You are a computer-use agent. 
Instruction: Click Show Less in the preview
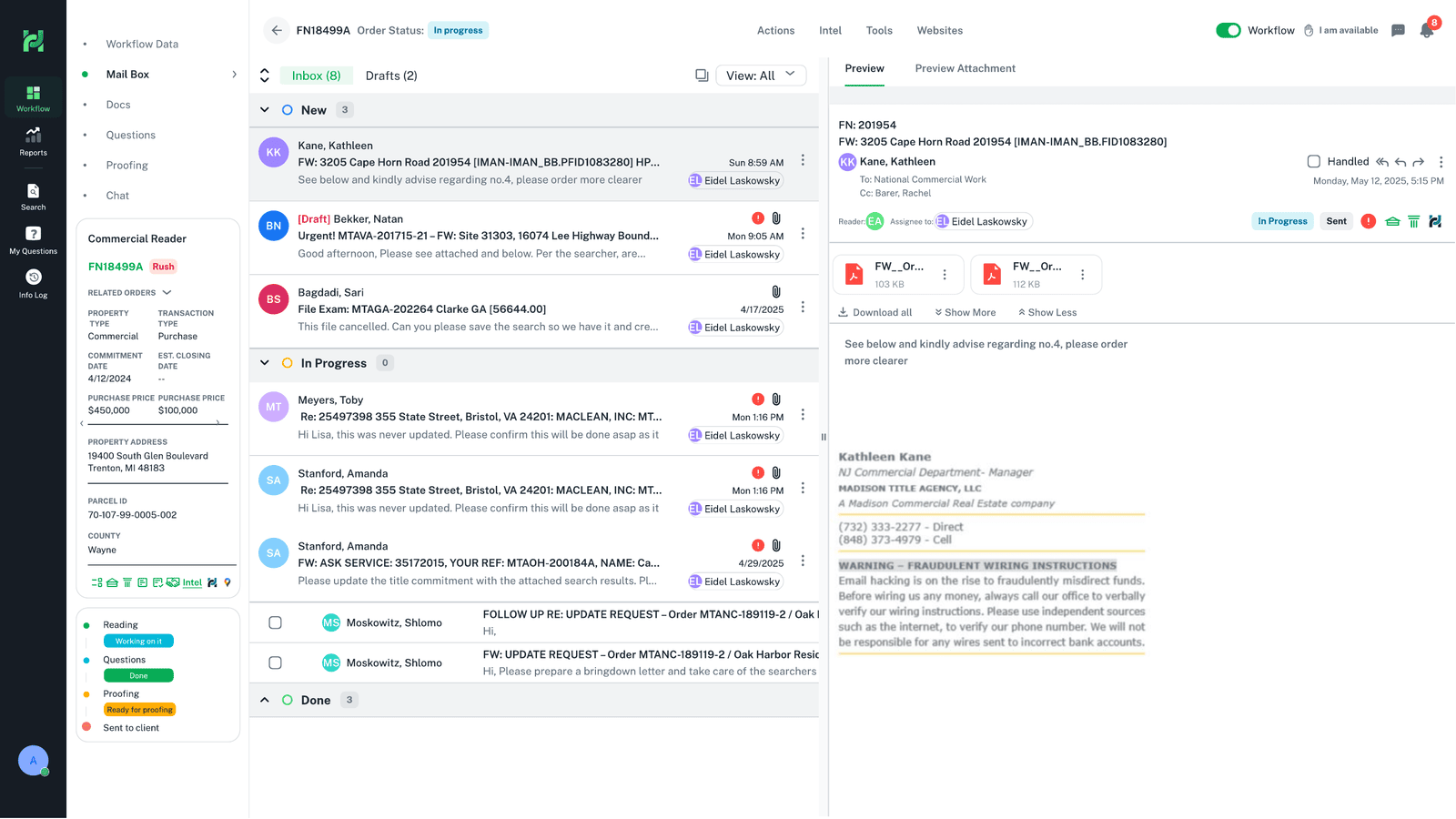1046,312
